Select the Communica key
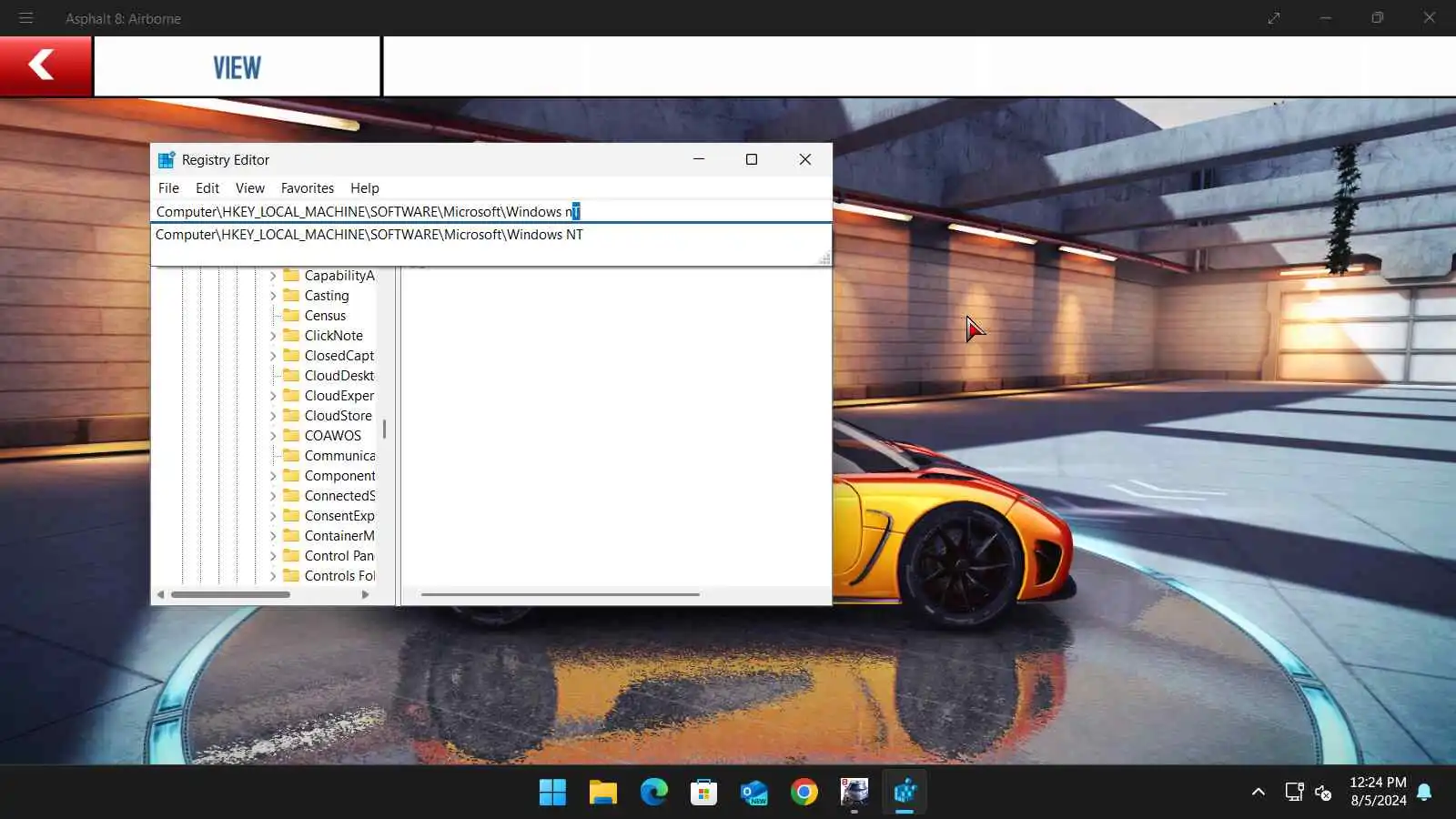 (x=339, y=456)
